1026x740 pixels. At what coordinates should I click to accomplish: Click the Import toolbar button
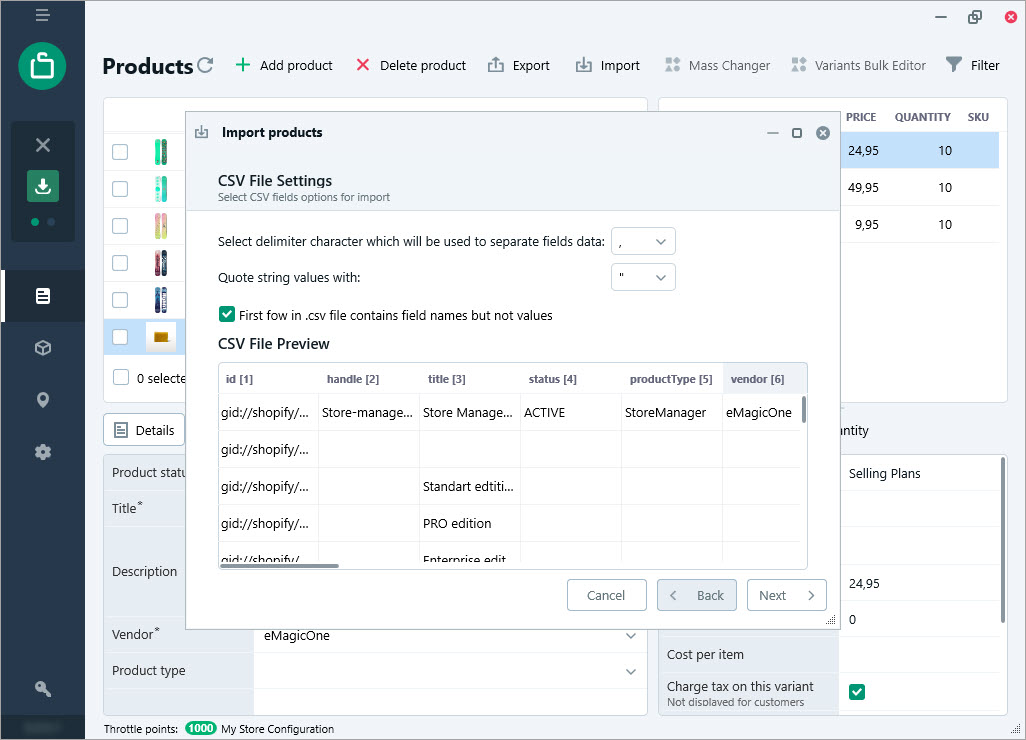[608, 65]
